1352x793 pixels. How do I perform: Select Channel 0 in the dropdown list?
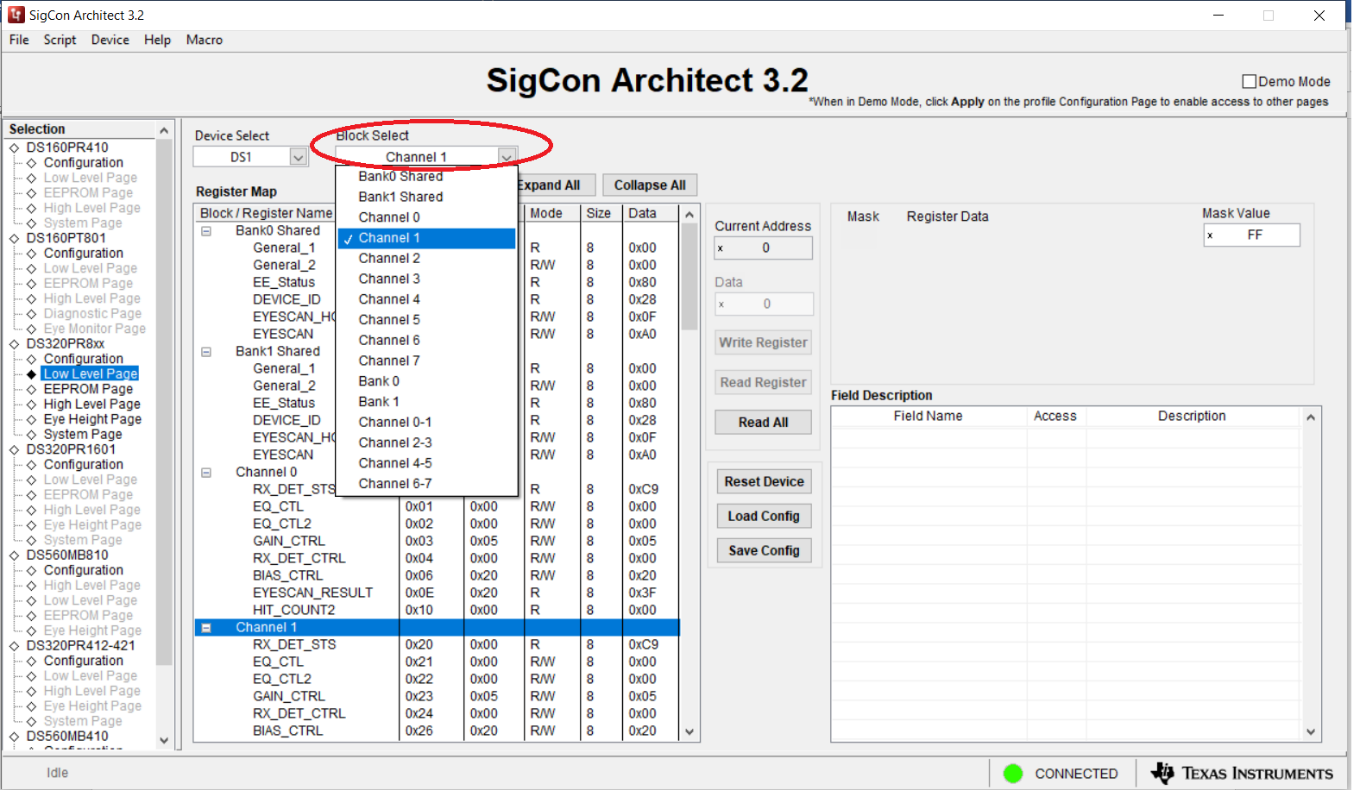click(x=427, y=217)
